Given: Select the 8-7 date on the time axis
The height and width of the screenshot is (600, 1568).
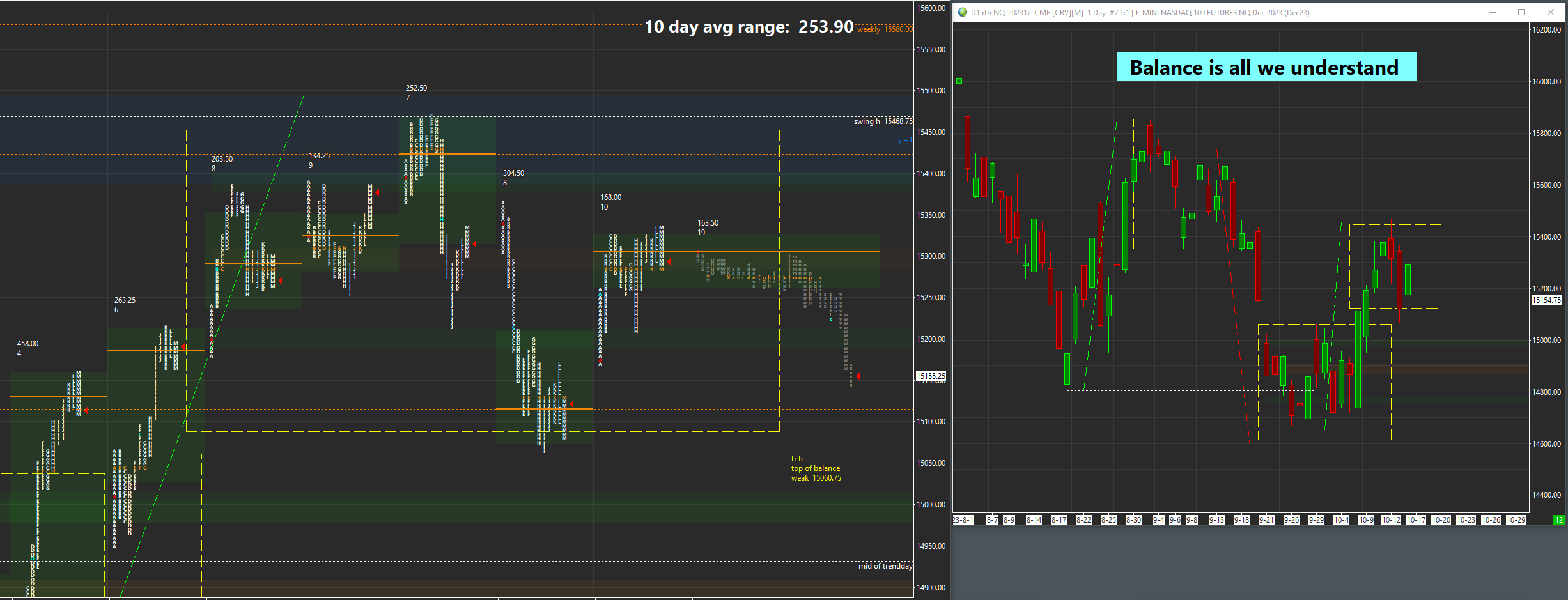Looking at the screenshot, I should 992,520.
